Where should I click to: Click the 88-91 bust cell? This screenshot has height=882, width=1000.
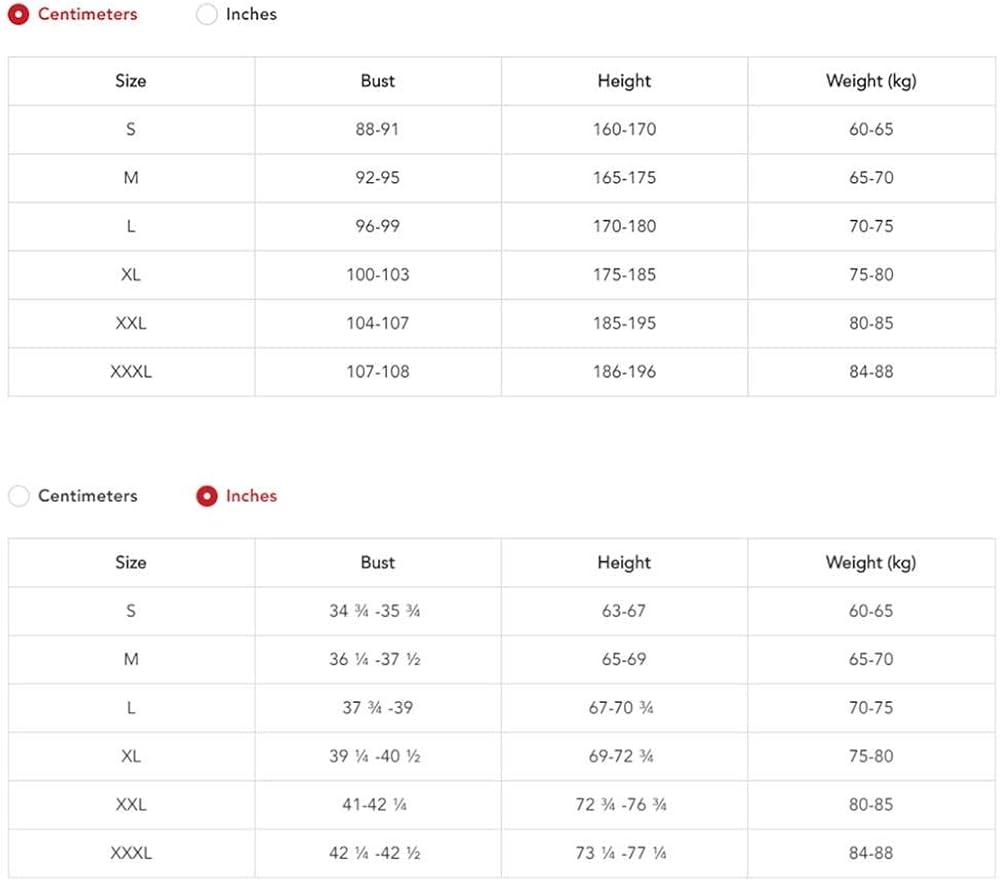pos(378,130)
